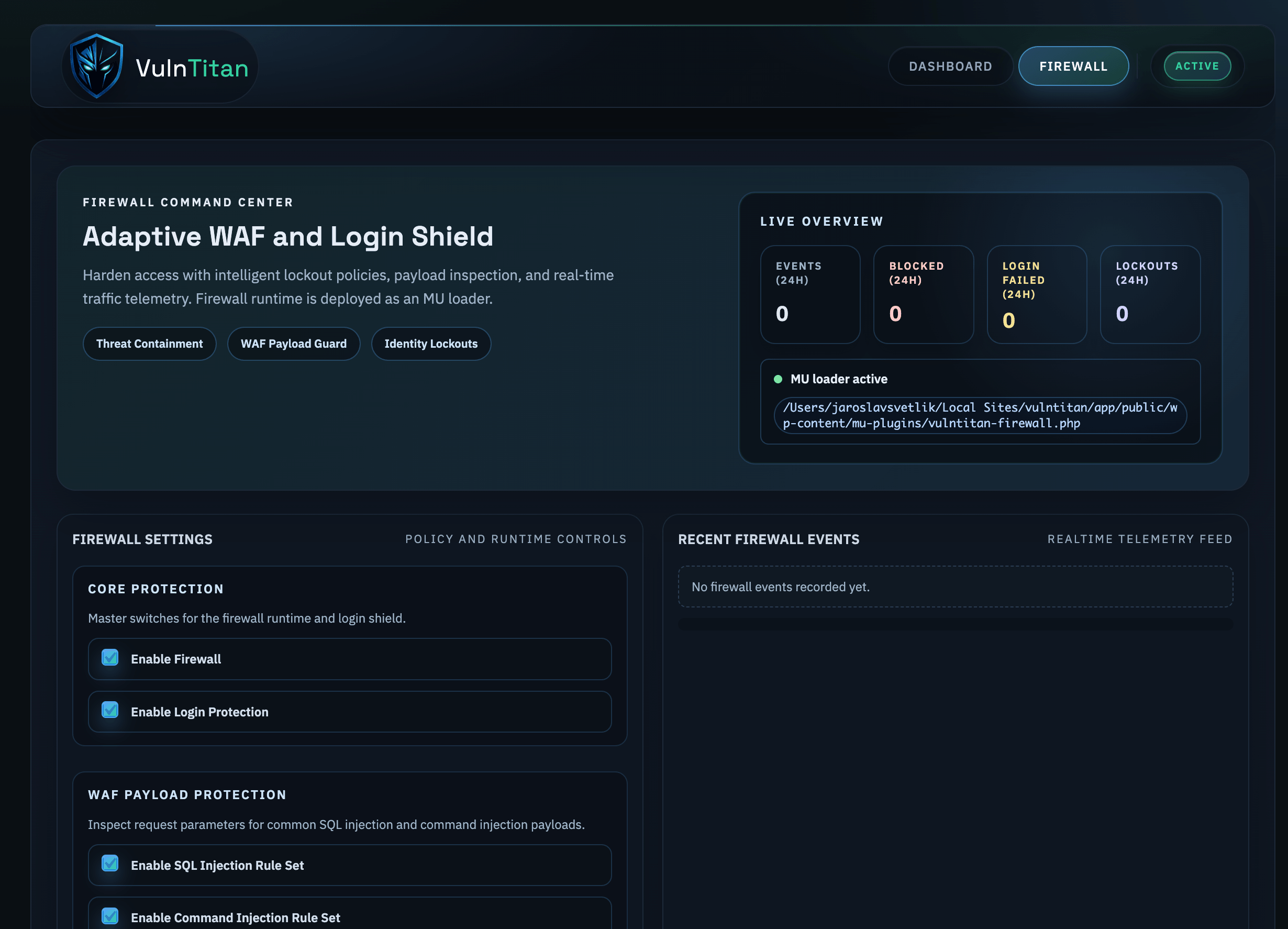Uncheck the Enable Firewall checkbox
This screenshot has height=929, width=1288.
(110, 658)
